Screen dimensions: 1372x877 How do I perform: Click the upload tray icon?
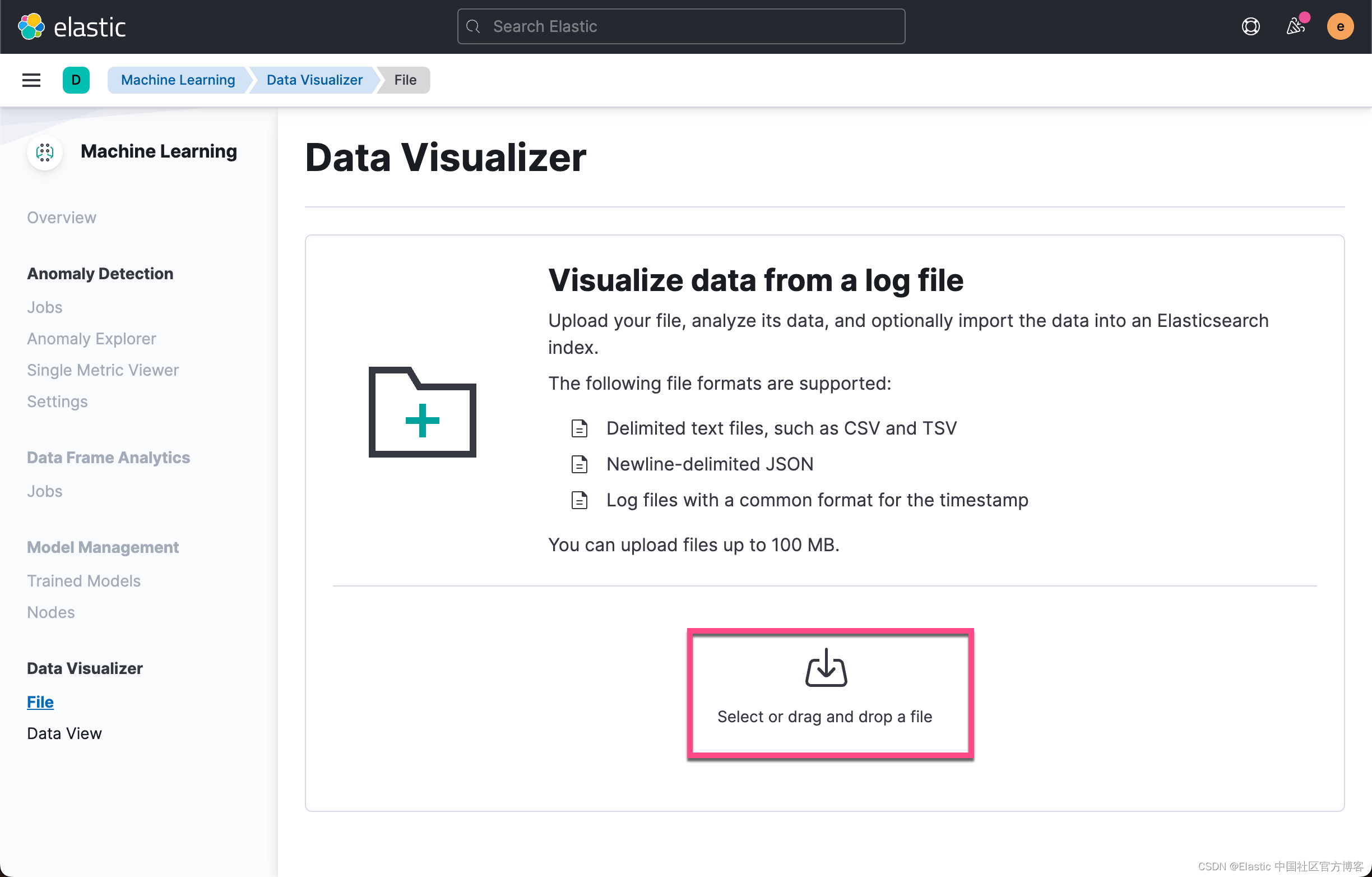[826, 668]
